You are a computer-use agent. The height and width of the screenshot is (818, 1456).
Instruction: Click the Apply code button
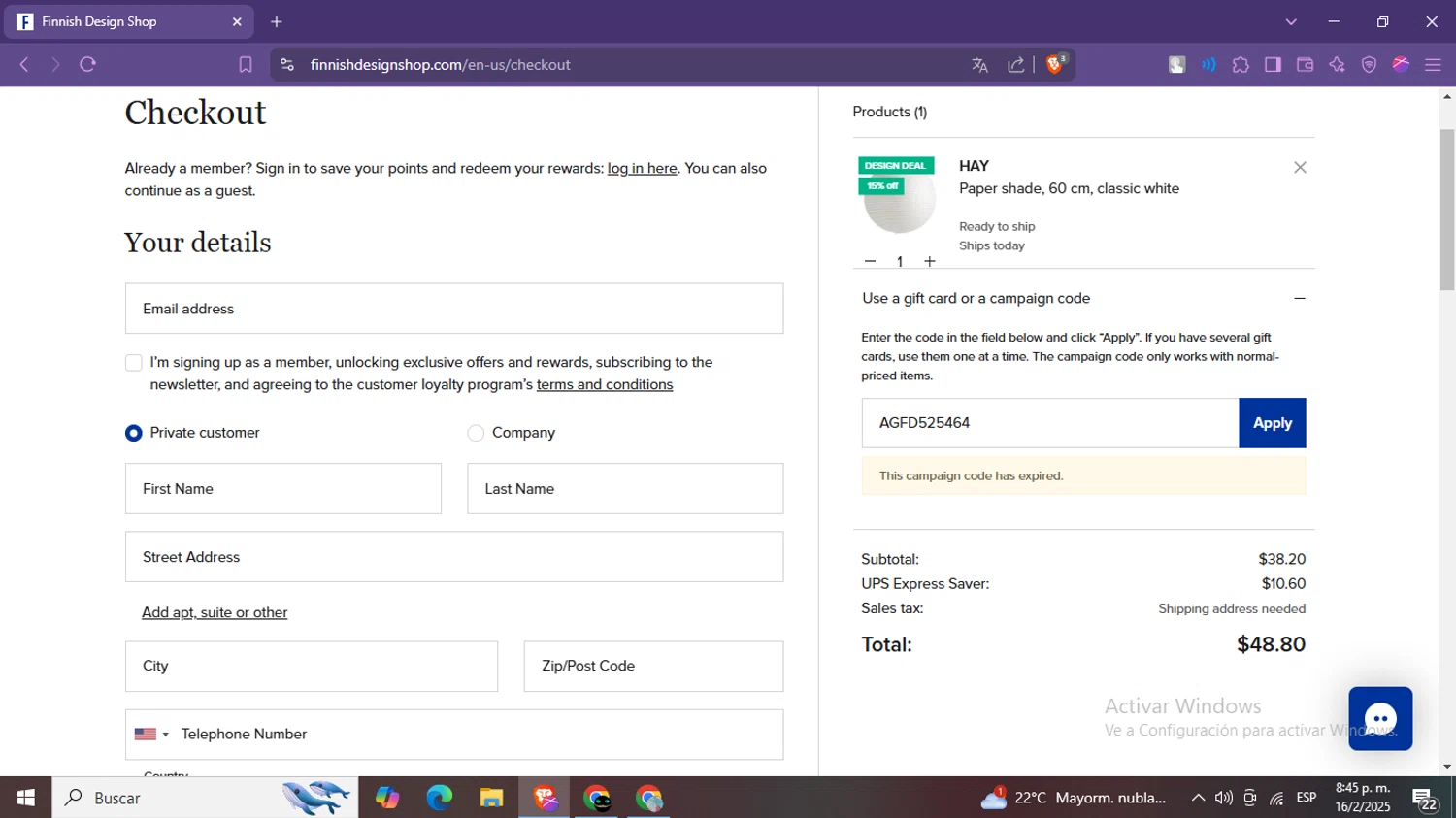point(1272,423)
